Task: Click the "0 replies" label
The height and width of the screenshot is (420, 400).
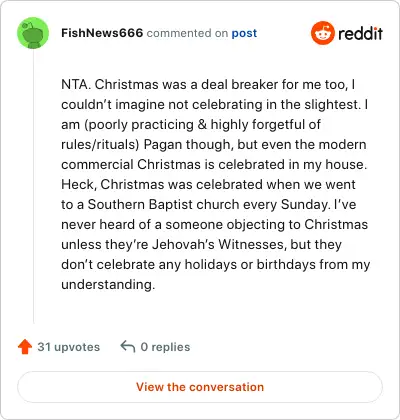Action: tap(165, 347)
